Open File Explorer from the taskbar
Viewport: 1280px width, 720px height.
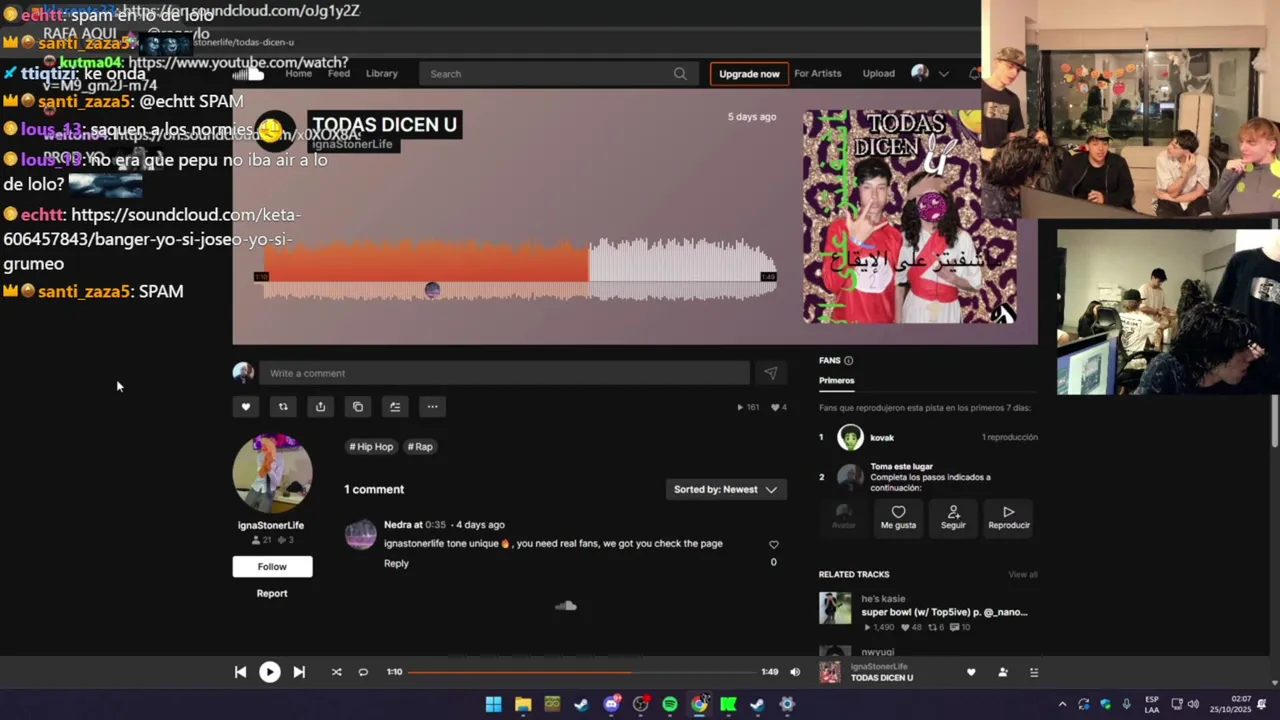[x=523, y=704]
